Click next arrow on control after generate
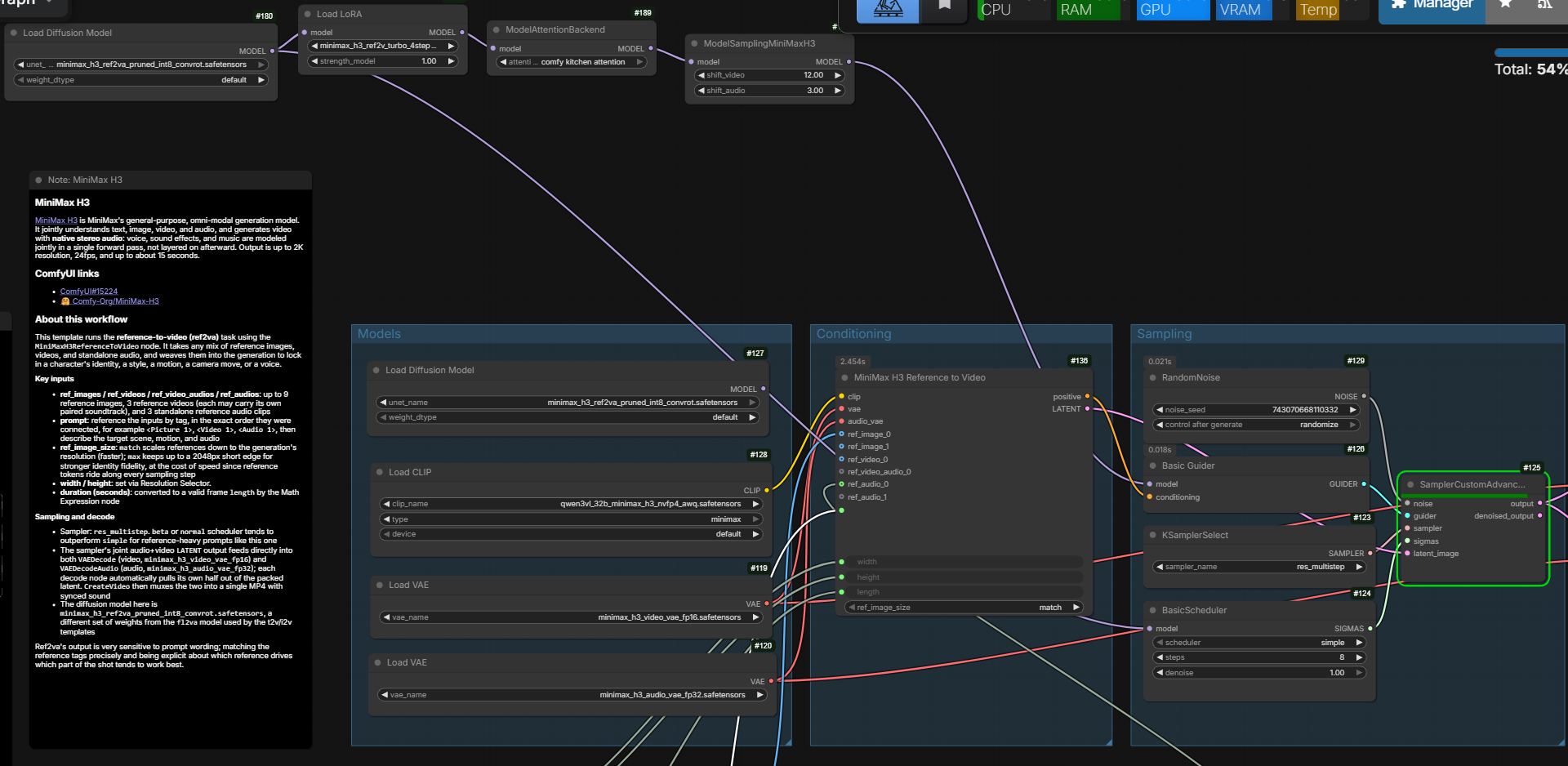This screenshot has width=1568, height=766. (x=1352, y=425)
